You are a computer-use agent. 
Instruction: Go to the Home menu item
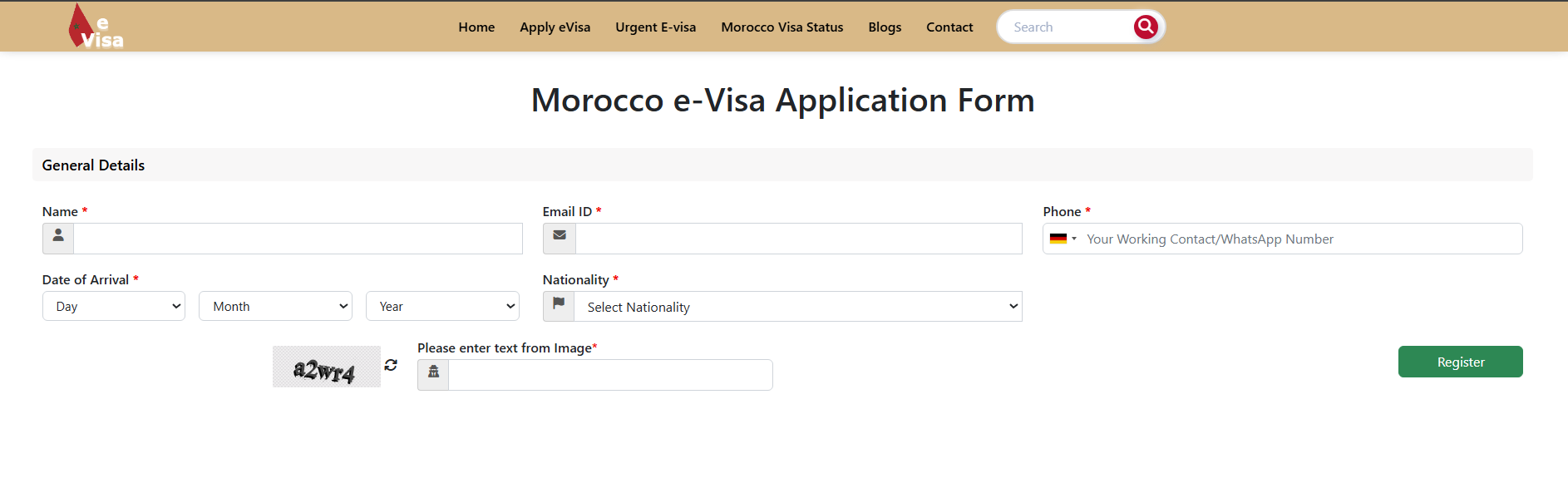[476, 27]
